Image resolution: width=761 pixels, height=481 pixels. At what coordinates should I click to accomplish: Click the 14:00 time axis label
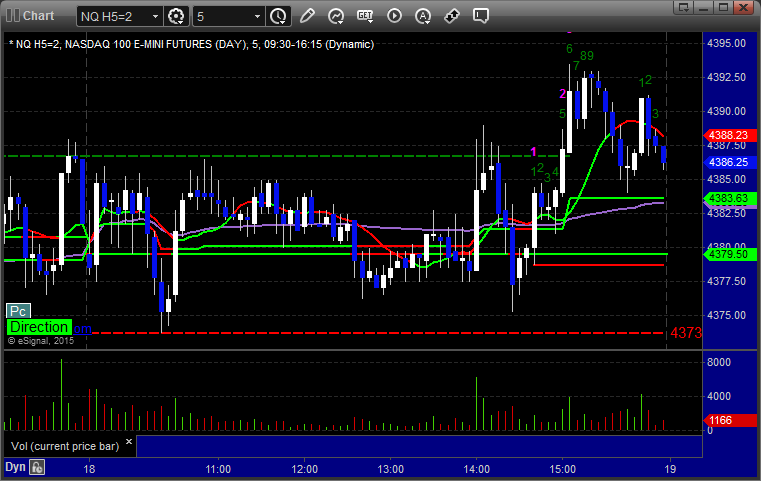(477, 469)
